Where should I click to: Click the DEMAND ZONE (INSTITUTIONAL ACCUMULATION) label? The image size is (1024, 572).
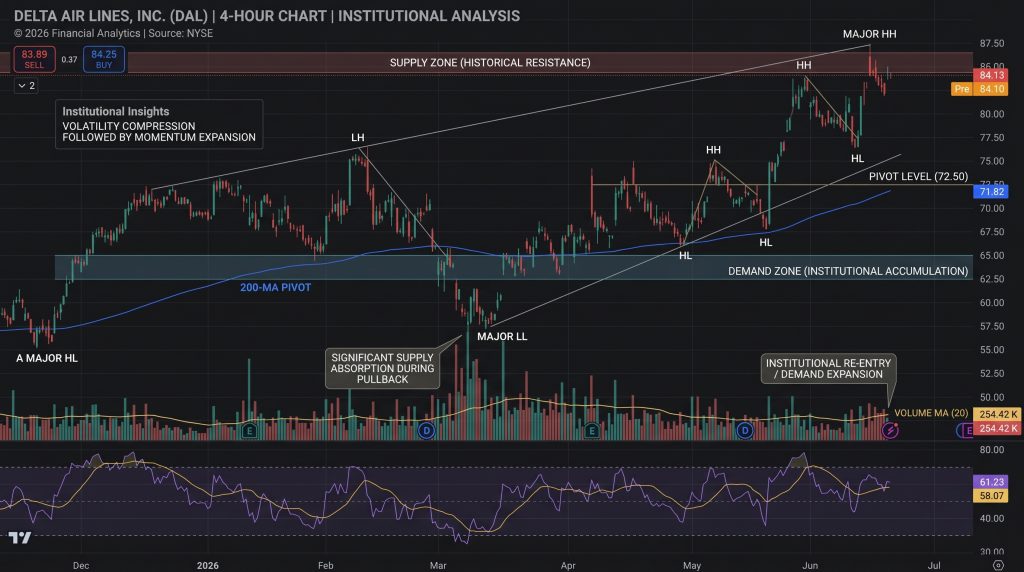coord(848,271)
